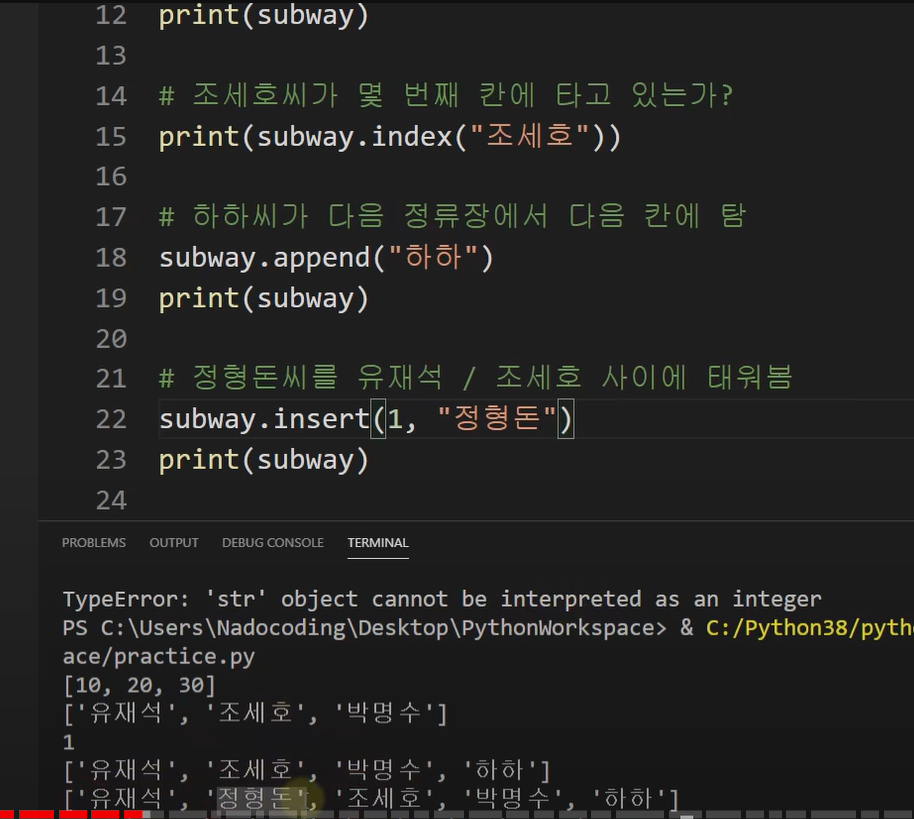Screen dimensions: 914x819
Task: Click highlighted '정형돈' in last terminal line
Action: (262, 799)
